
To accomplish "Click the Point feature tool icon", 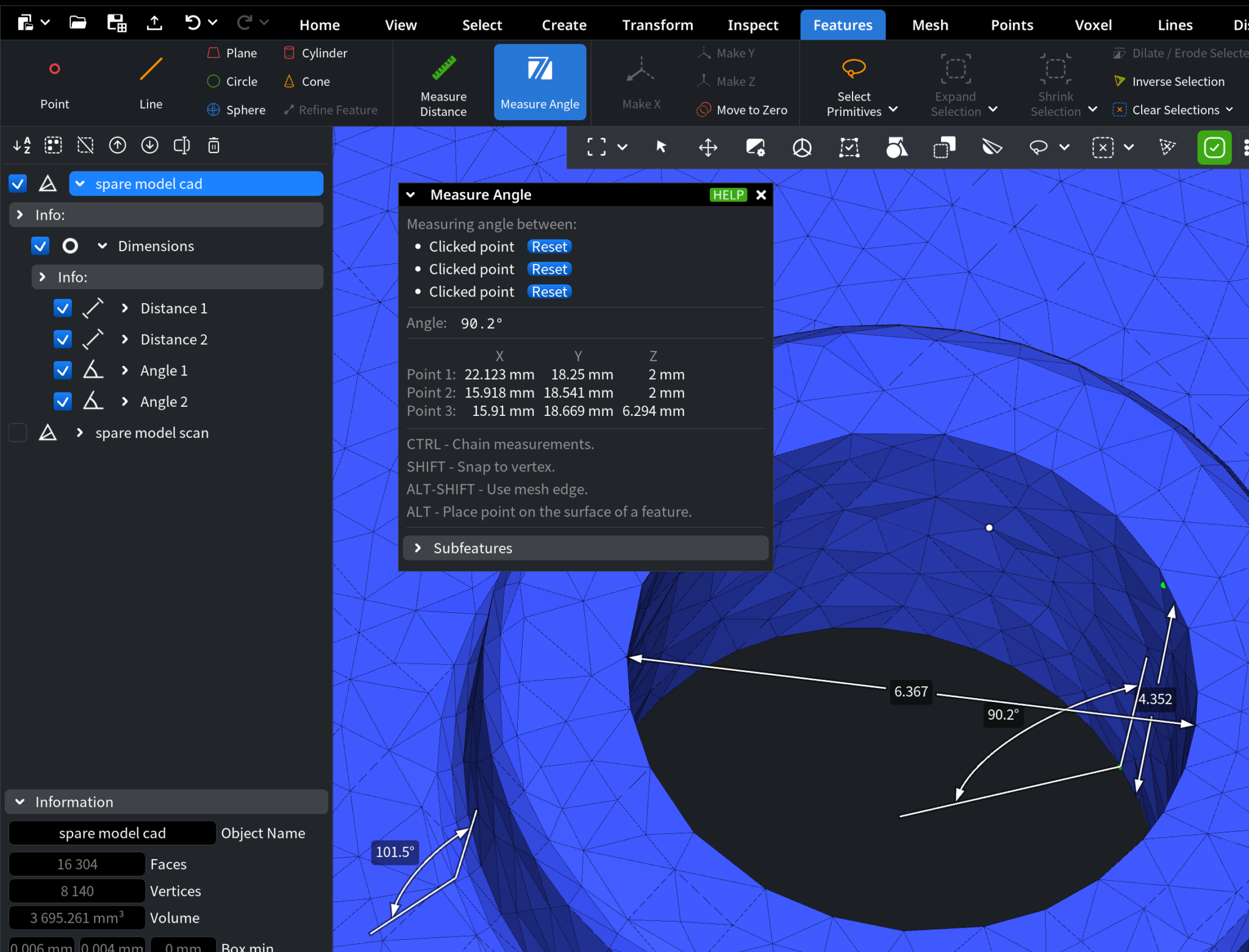I will (54, 69).
